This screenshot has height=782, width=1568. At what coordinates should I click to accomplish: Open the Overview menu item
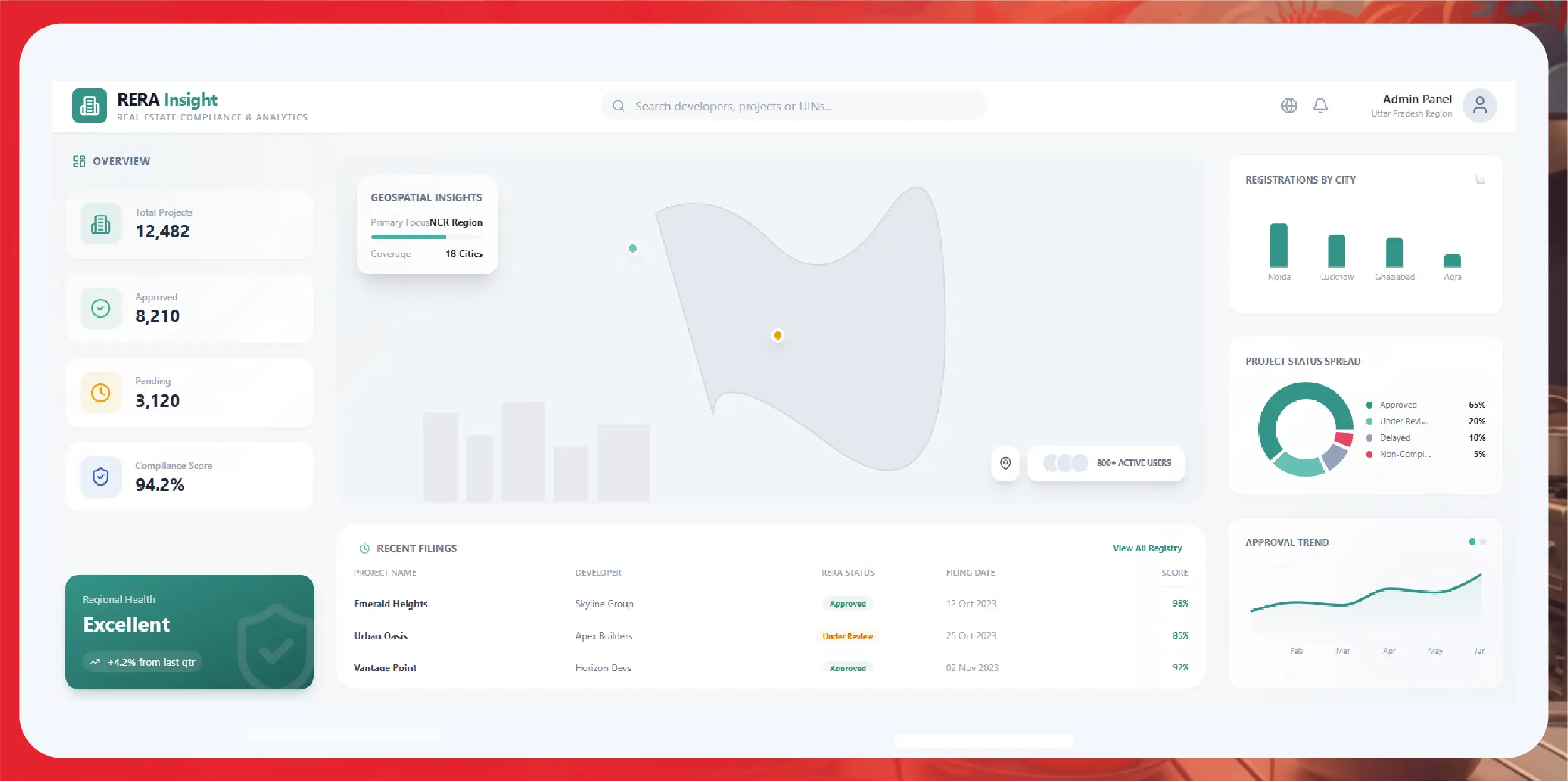pos(112,161)
